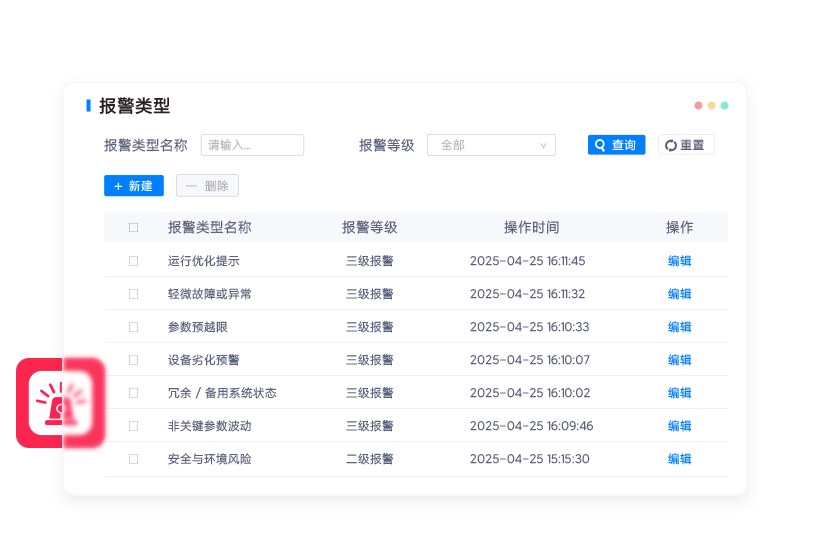Viewport: 827px width, 545px height.
Task: Select the checkbox for 安全与环境风险 row
Action: tap(133, 459)
